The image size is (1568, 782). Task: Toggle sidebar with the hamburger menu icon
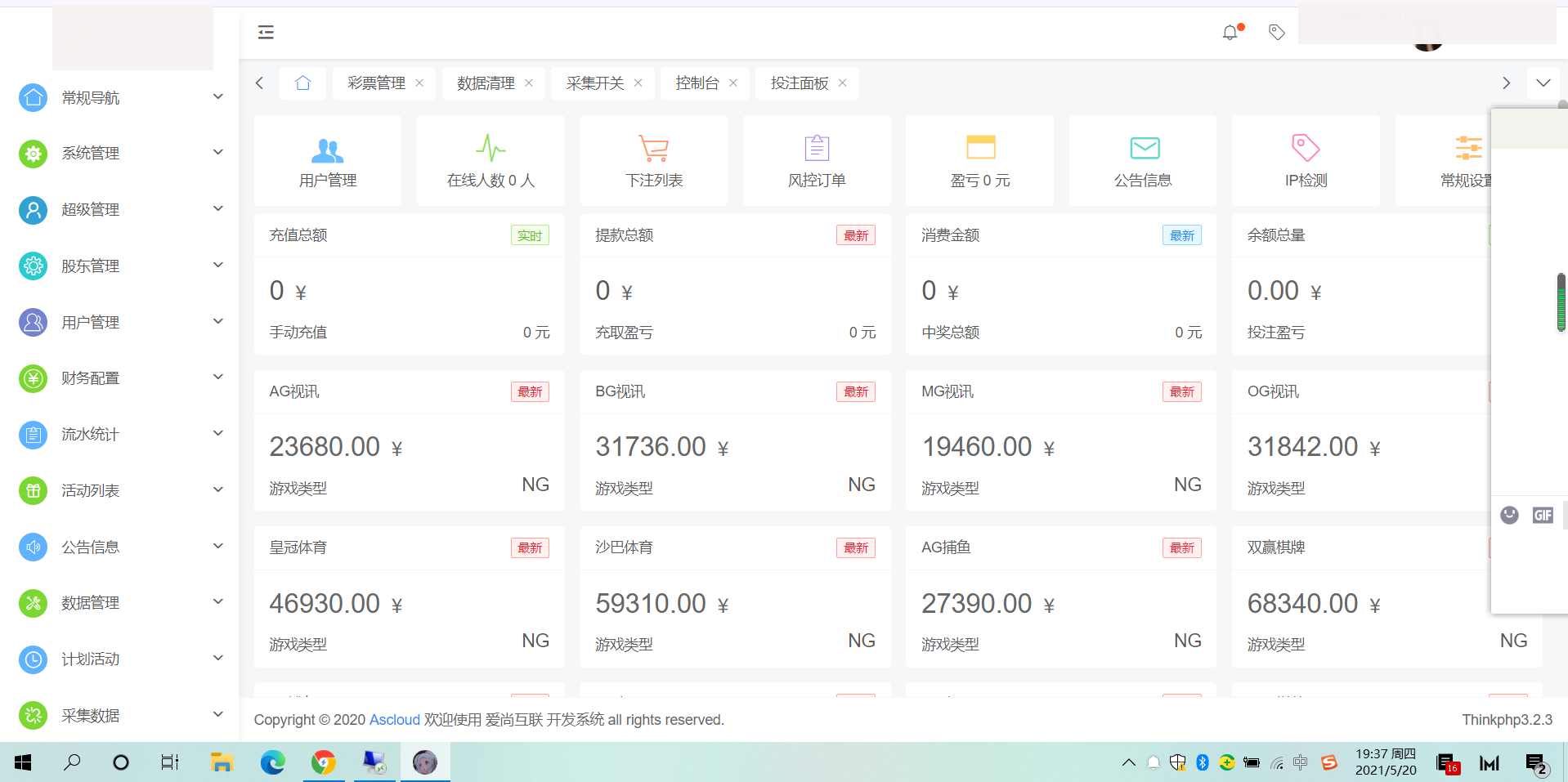[266, 33]
